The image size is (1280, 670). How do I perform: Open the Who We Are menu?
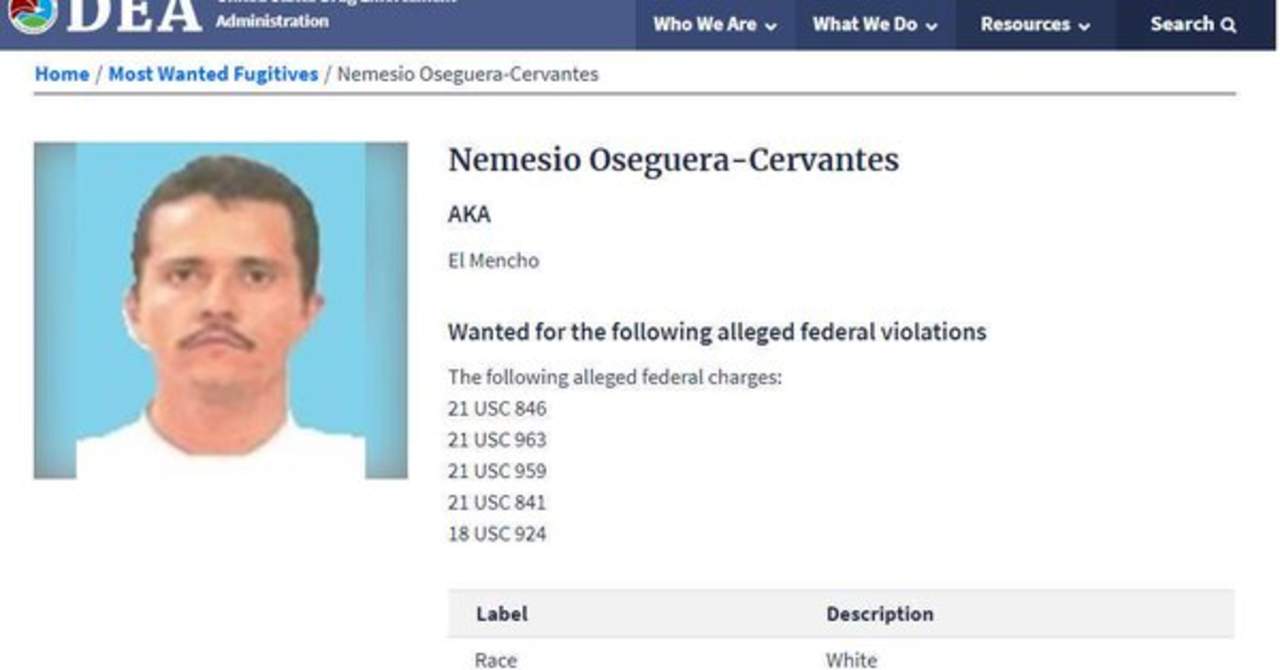[704, 24]
